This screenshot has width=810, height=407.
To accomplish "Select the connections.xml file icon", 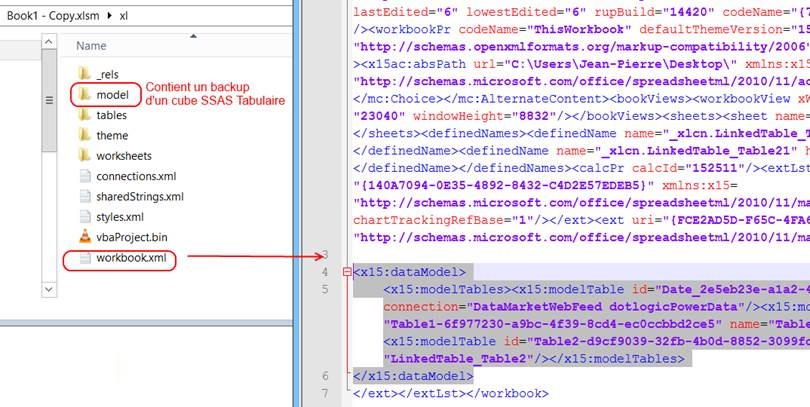I will tap(83, 176).
